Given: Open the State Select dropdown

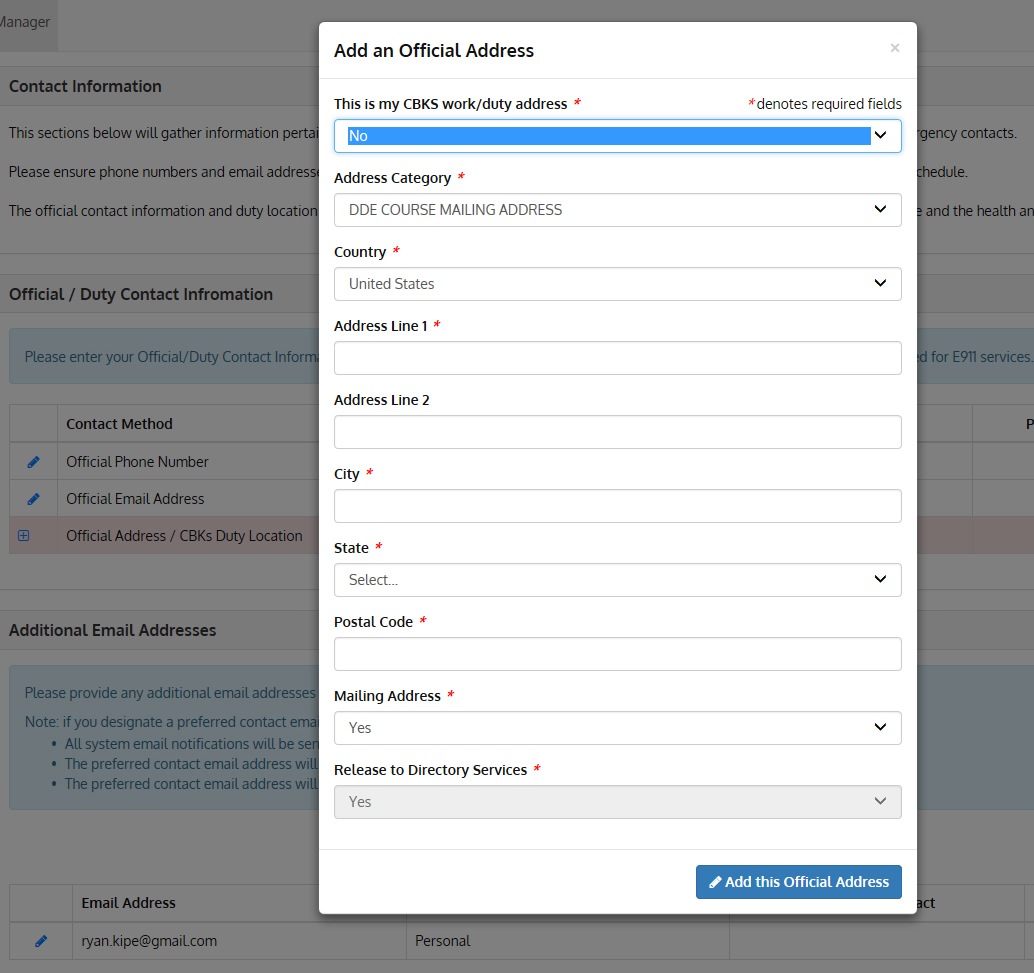Looking at the screenshot, I should 617,580.
